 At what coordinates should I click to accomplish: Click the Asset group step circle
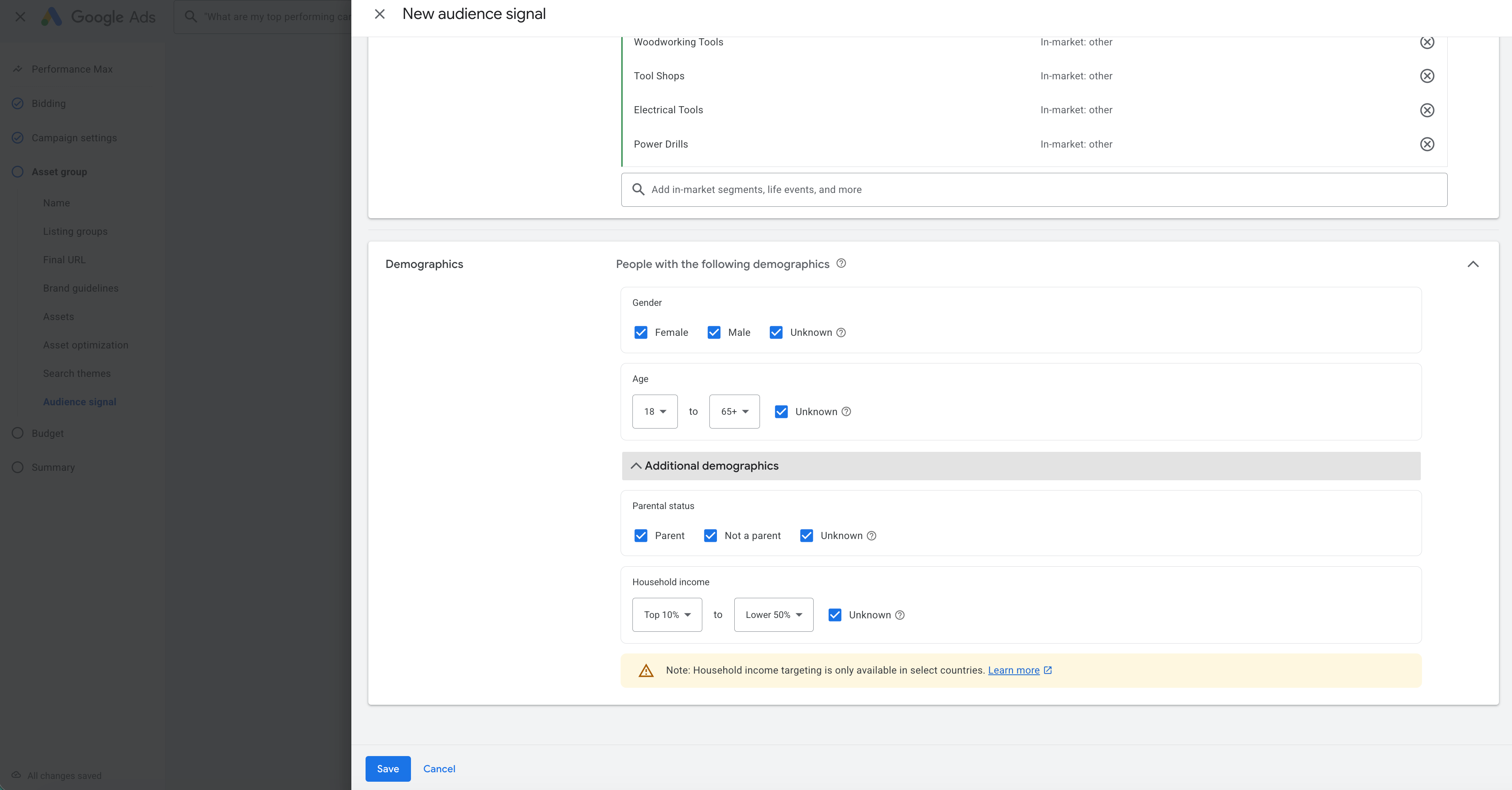pyautogui.click(x=18, y=172)
